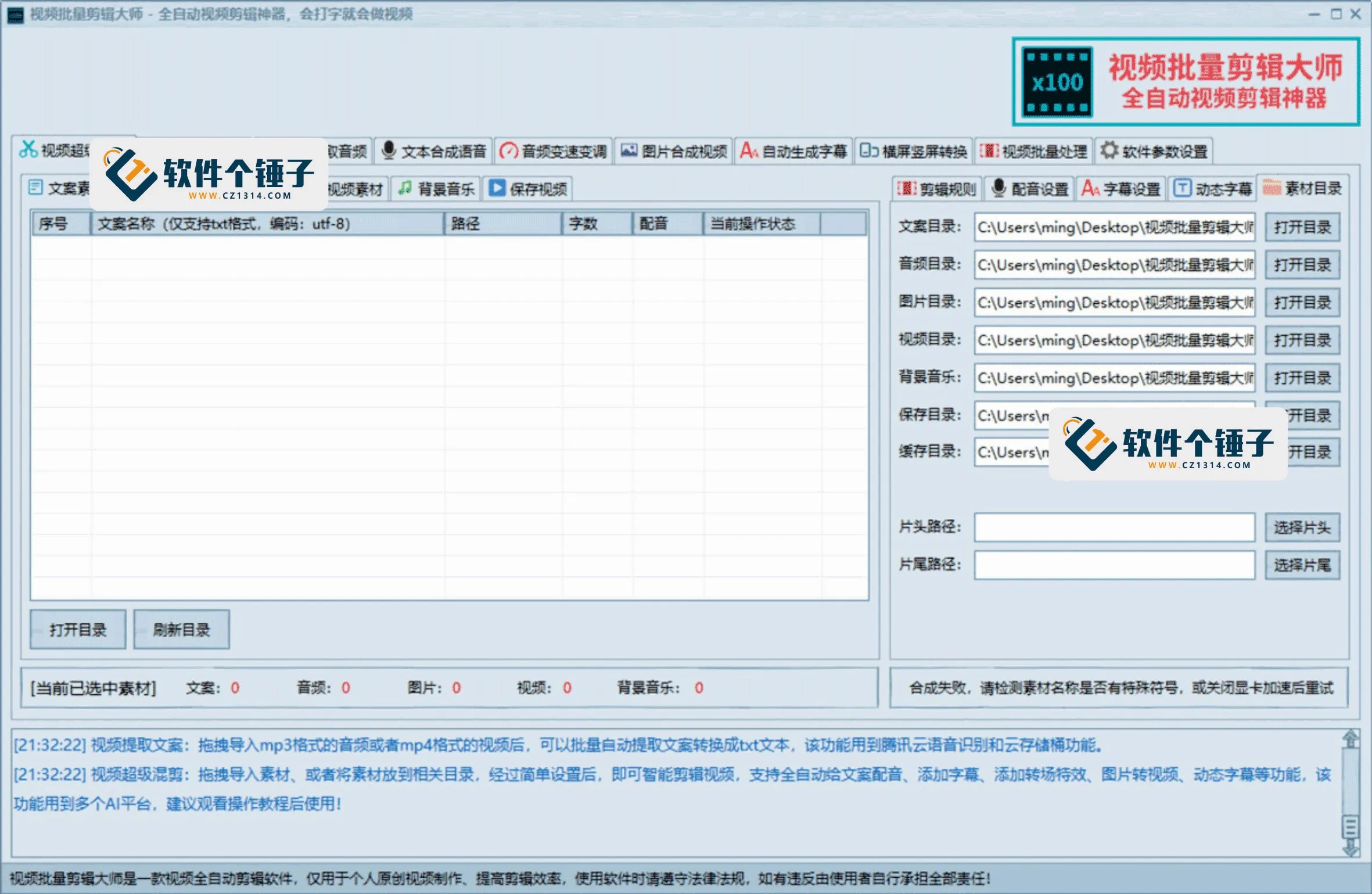Select the 剪辑规则 panel tab
This screenshot has width=1372, height=894.
937,189
